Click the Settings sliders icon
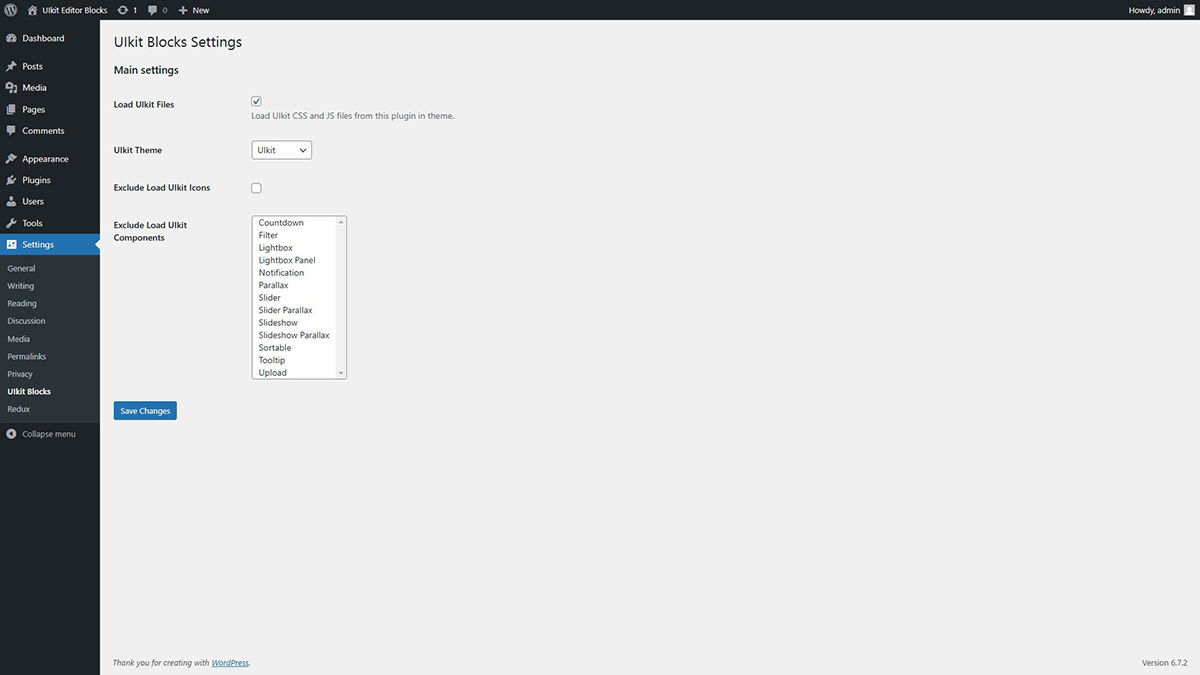 click(x=11, y=244)
